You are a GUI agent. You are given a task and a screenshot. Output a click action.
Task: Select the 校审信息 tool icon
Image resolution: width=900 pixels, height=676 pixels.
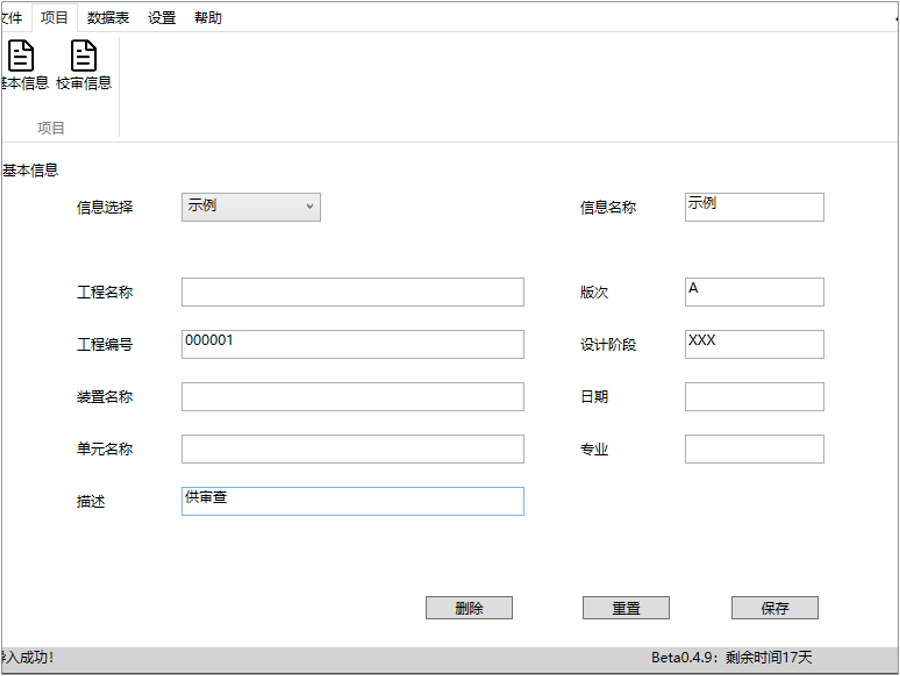click(x=83, y=60)
